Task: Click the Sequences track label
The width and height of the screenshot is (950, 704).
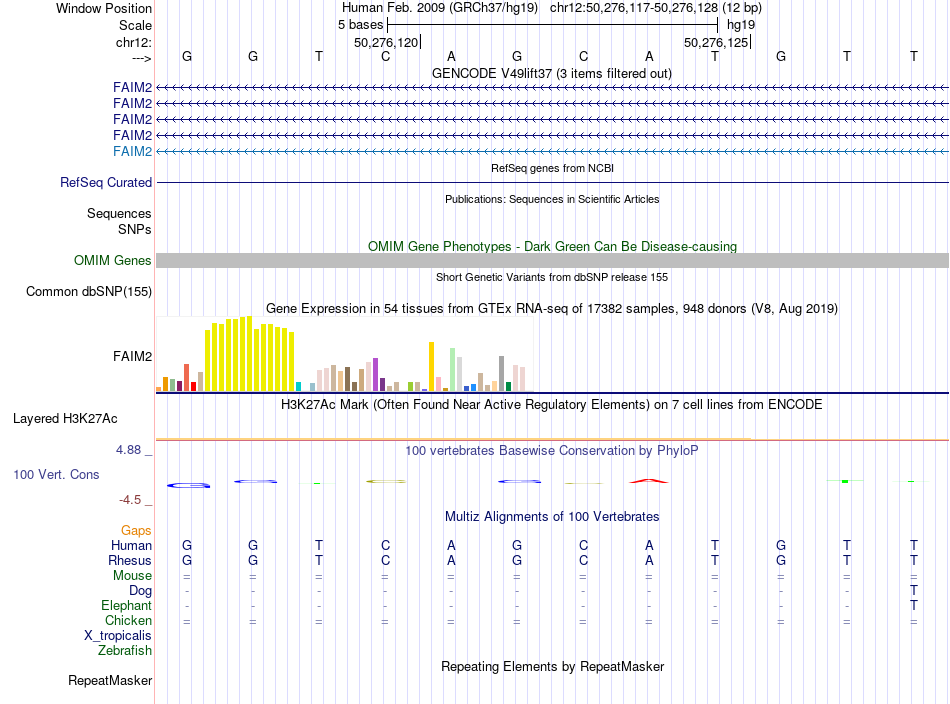Action: [119, 213]
